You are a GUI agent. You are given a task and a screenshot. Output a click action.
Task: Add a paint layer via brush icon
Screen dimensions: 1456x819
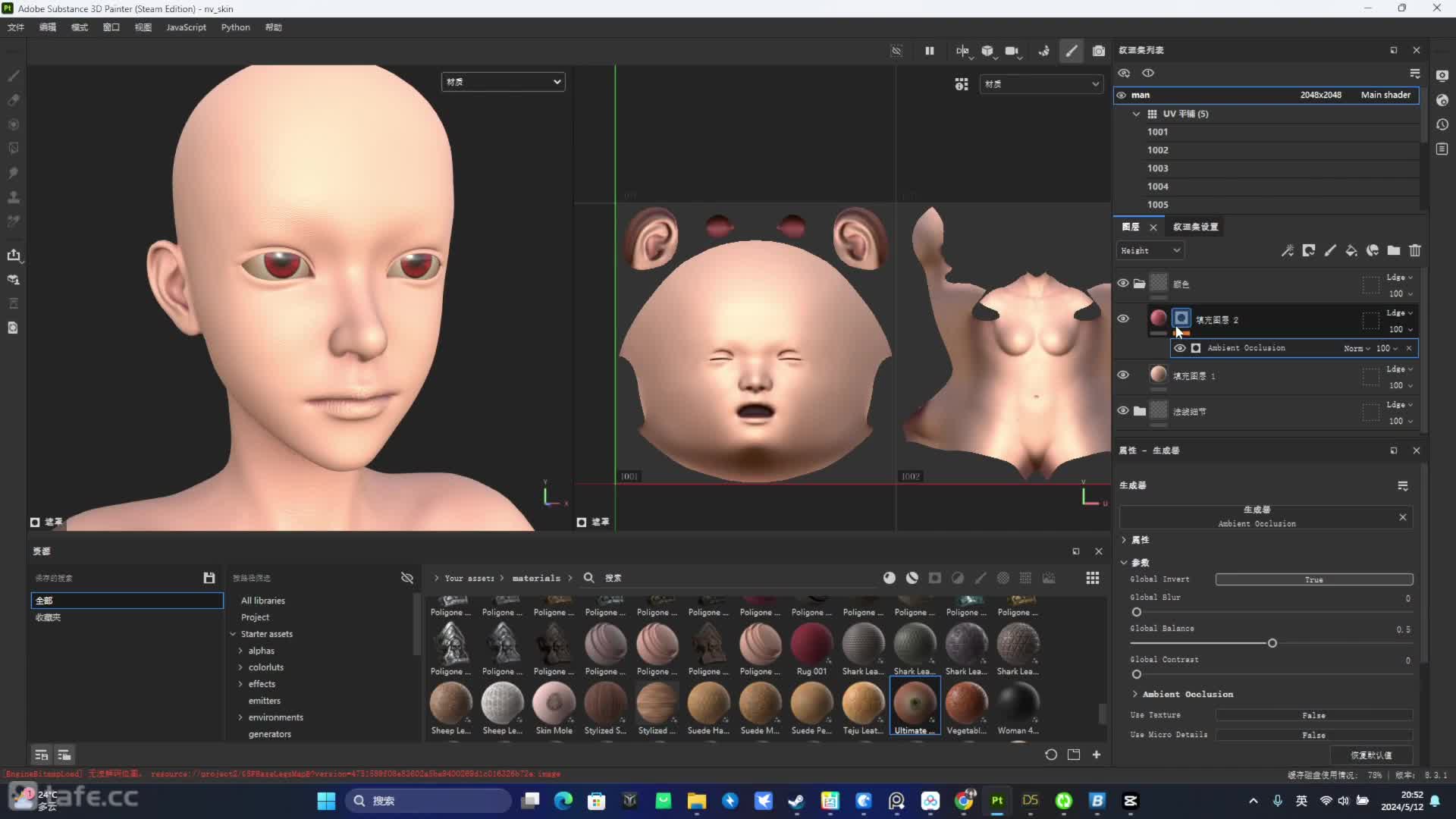[x=1330, y=250]
